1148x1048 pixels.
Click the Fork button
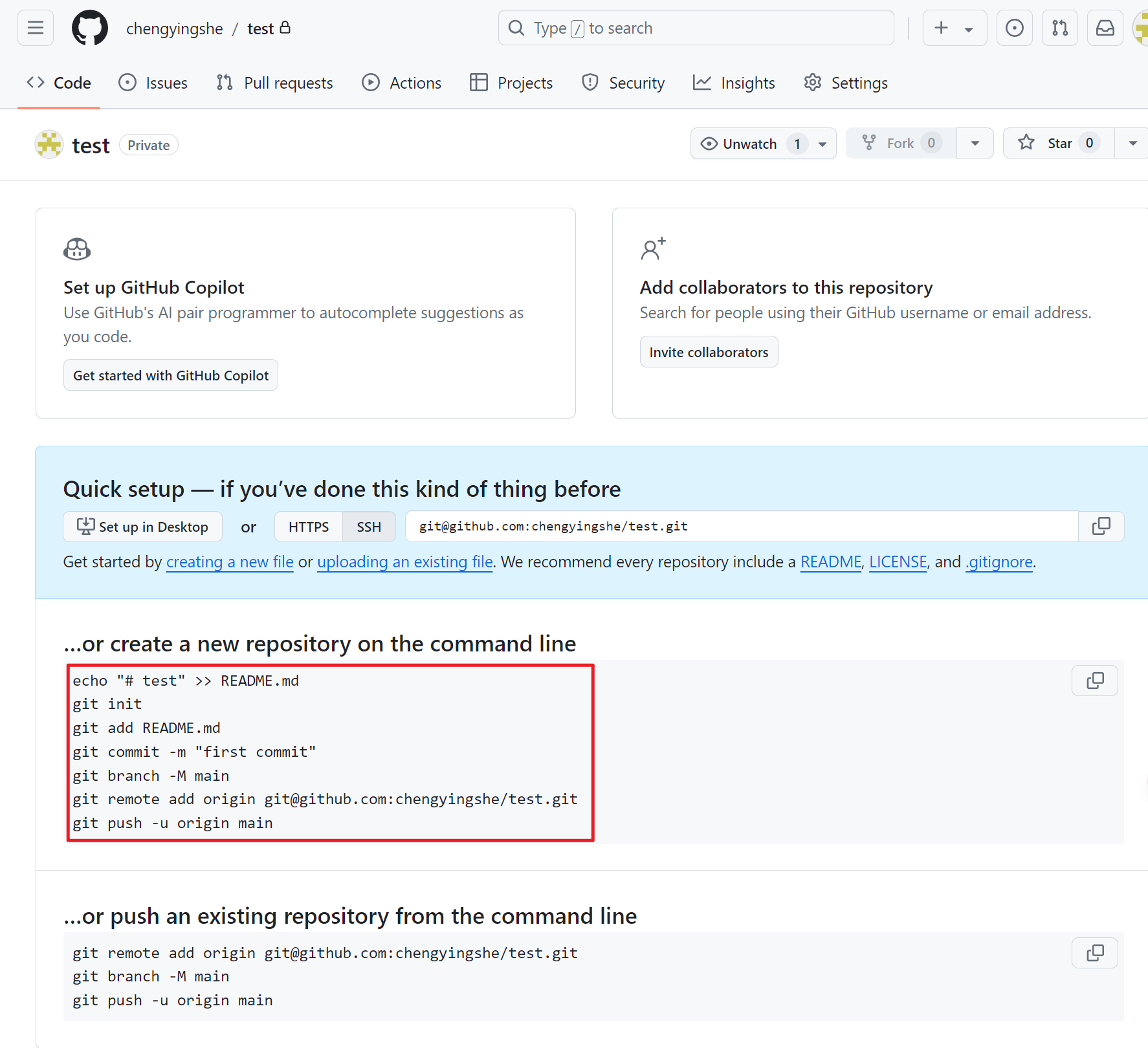[x=901, y=143]
